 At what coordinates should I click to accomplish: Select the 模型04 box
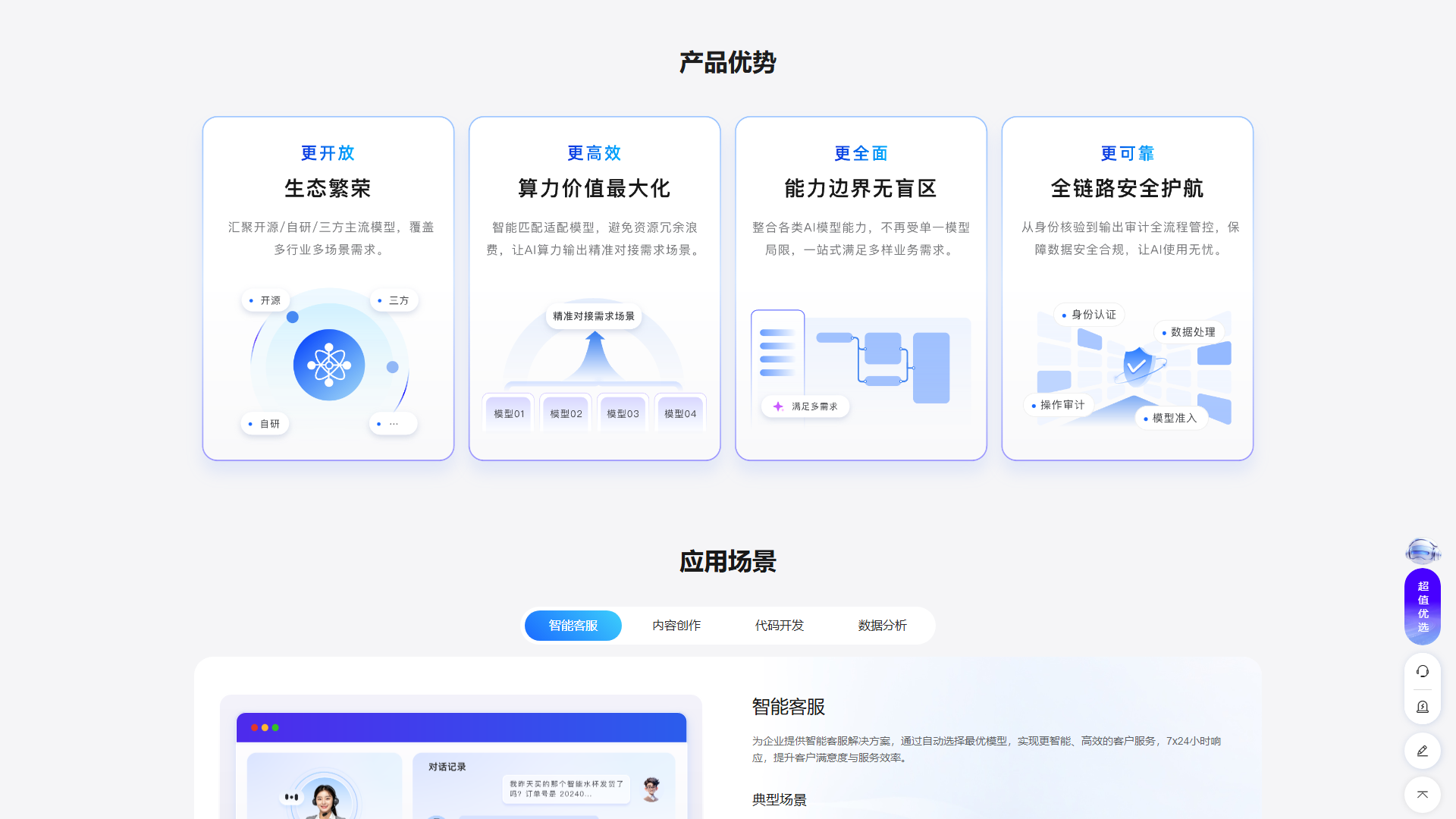680,413
